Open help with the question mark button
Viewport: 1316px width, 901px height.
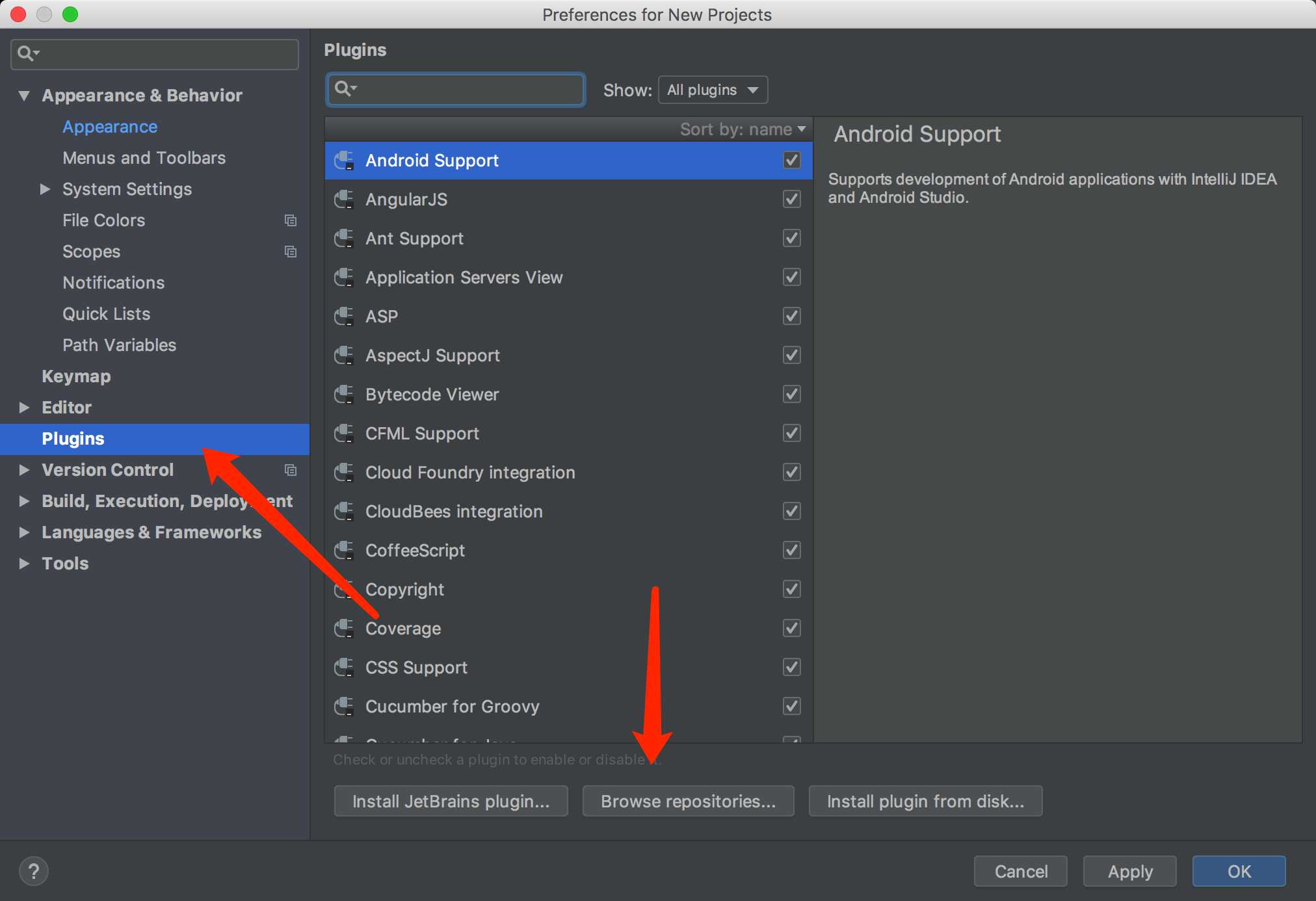click(34, 871)
